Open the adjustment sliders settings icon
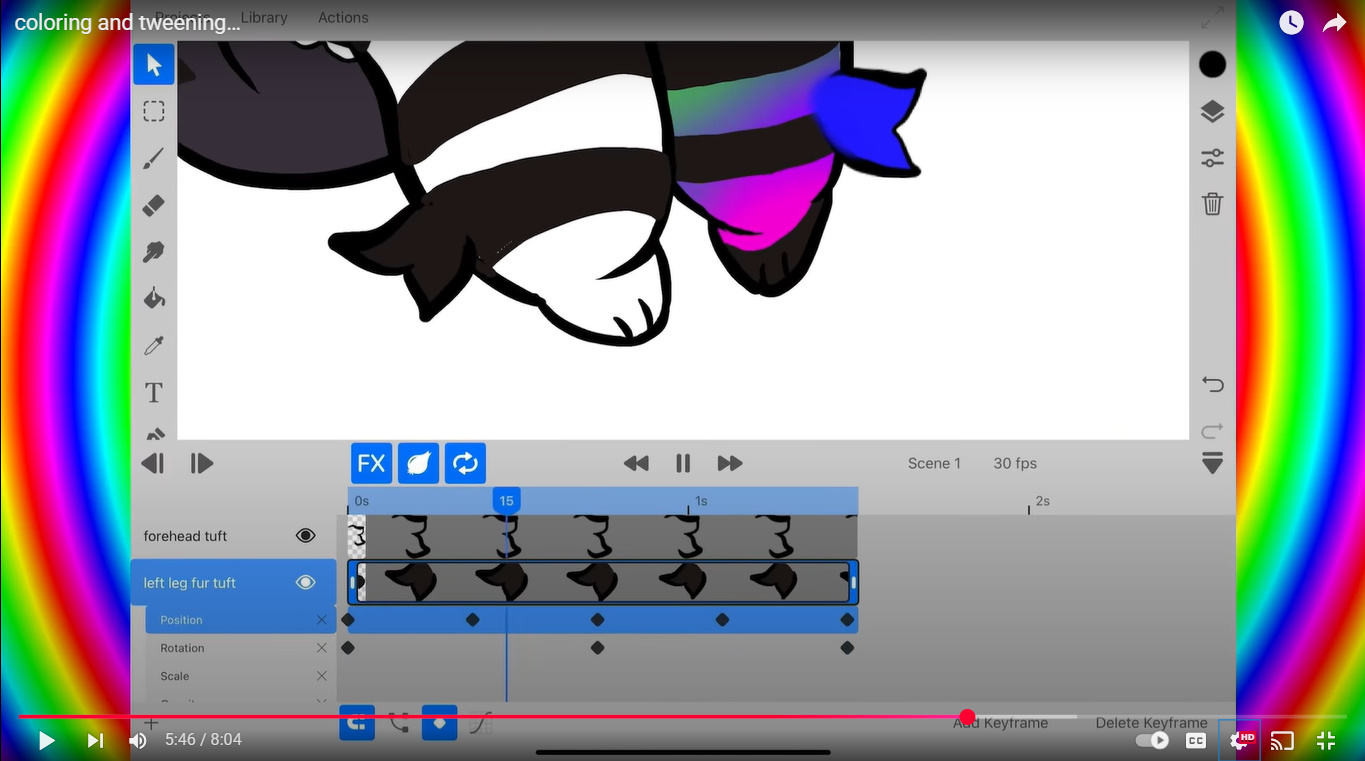The height and width of the screenshot is (761, 1365). pyautogui.click(x=1212, y=158)
